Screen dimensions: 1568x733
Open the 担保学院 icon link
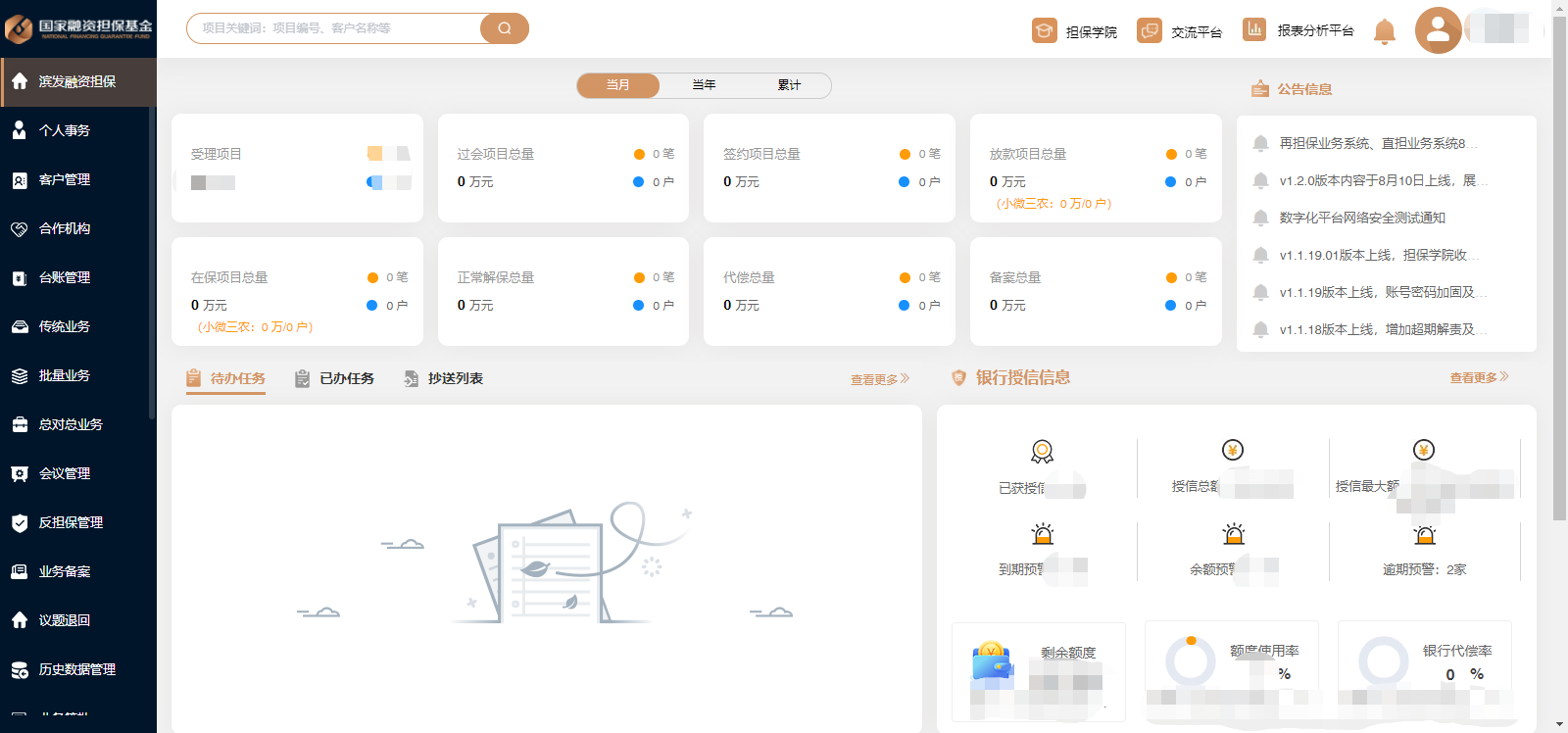[x=1044, y=31]
